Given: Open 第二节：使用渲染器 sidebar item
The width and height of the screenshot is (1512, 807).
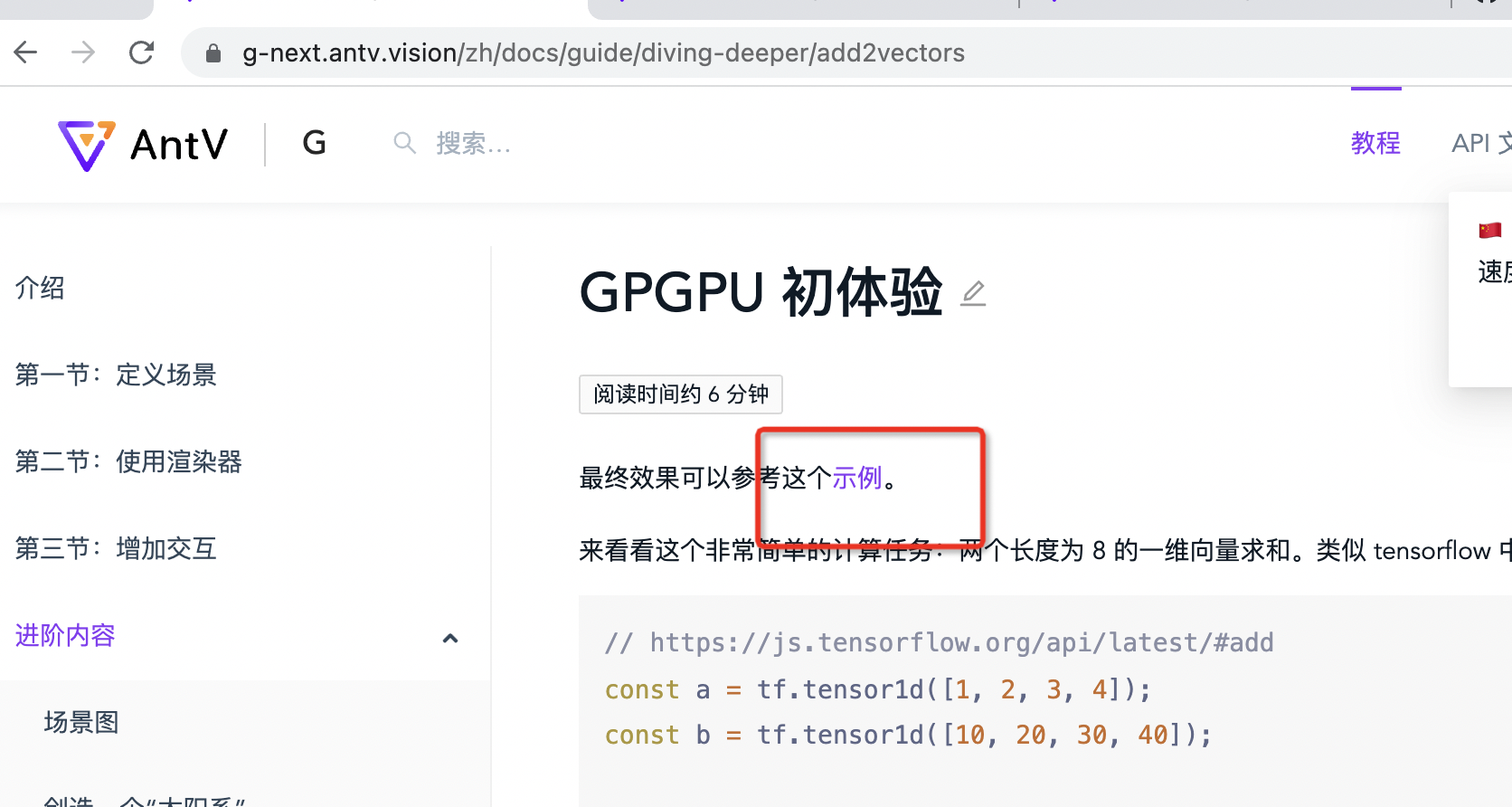Looking at the screenshot, I should point(128,461).
